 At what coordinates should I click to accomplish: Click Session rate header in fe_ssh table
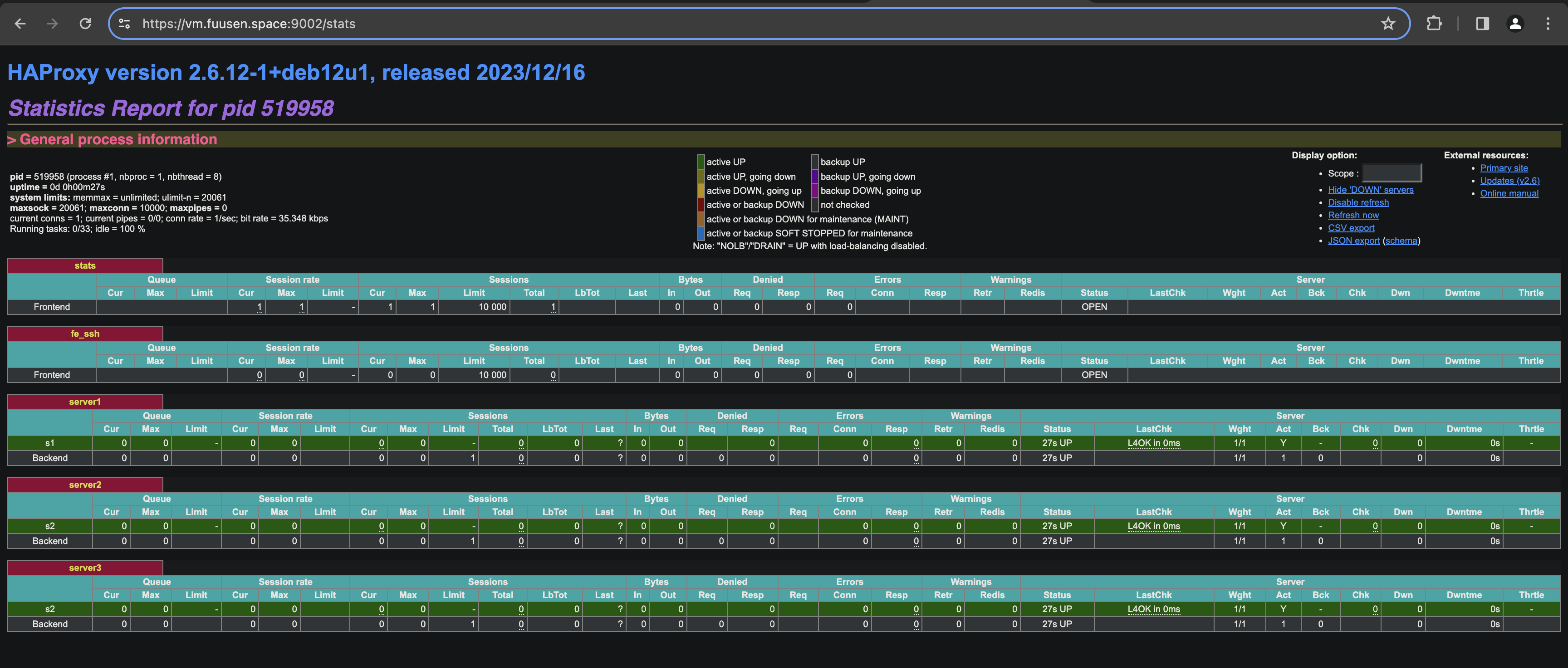coord(292,348)
